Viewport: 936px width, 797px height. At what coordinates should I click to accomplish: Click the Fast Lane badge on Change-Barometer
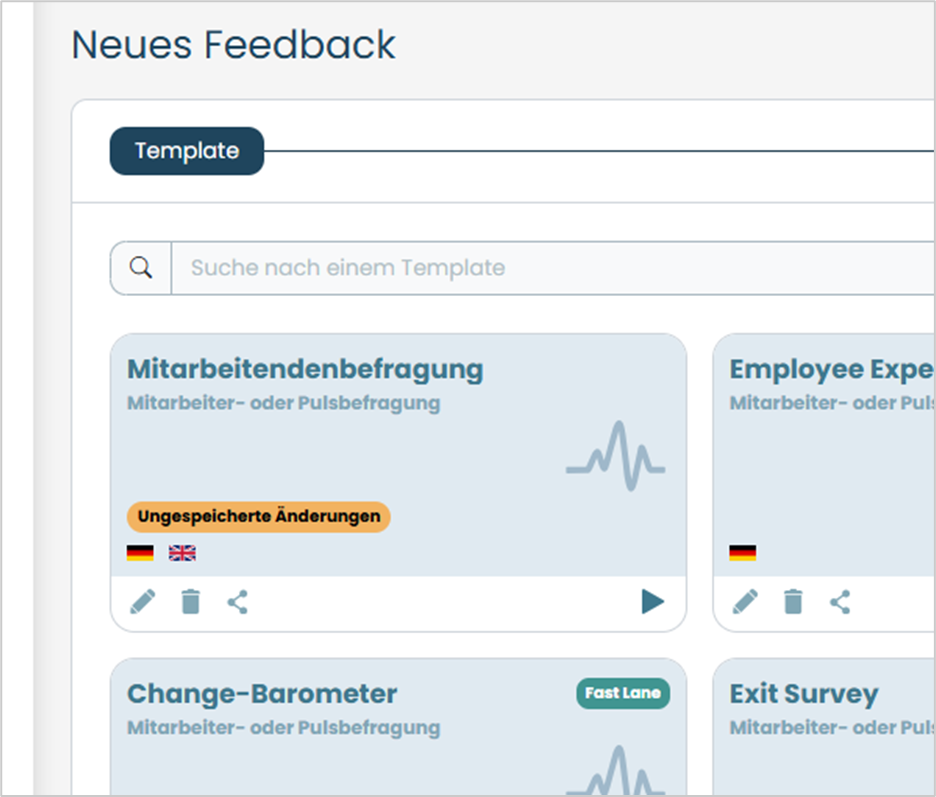point(623,693)
